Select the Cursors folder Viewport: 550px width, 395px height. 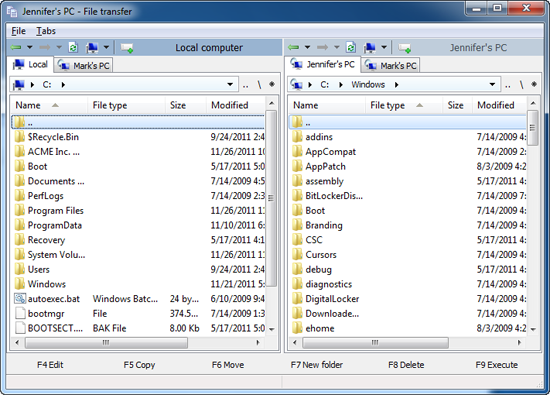[x=408, y=255]
